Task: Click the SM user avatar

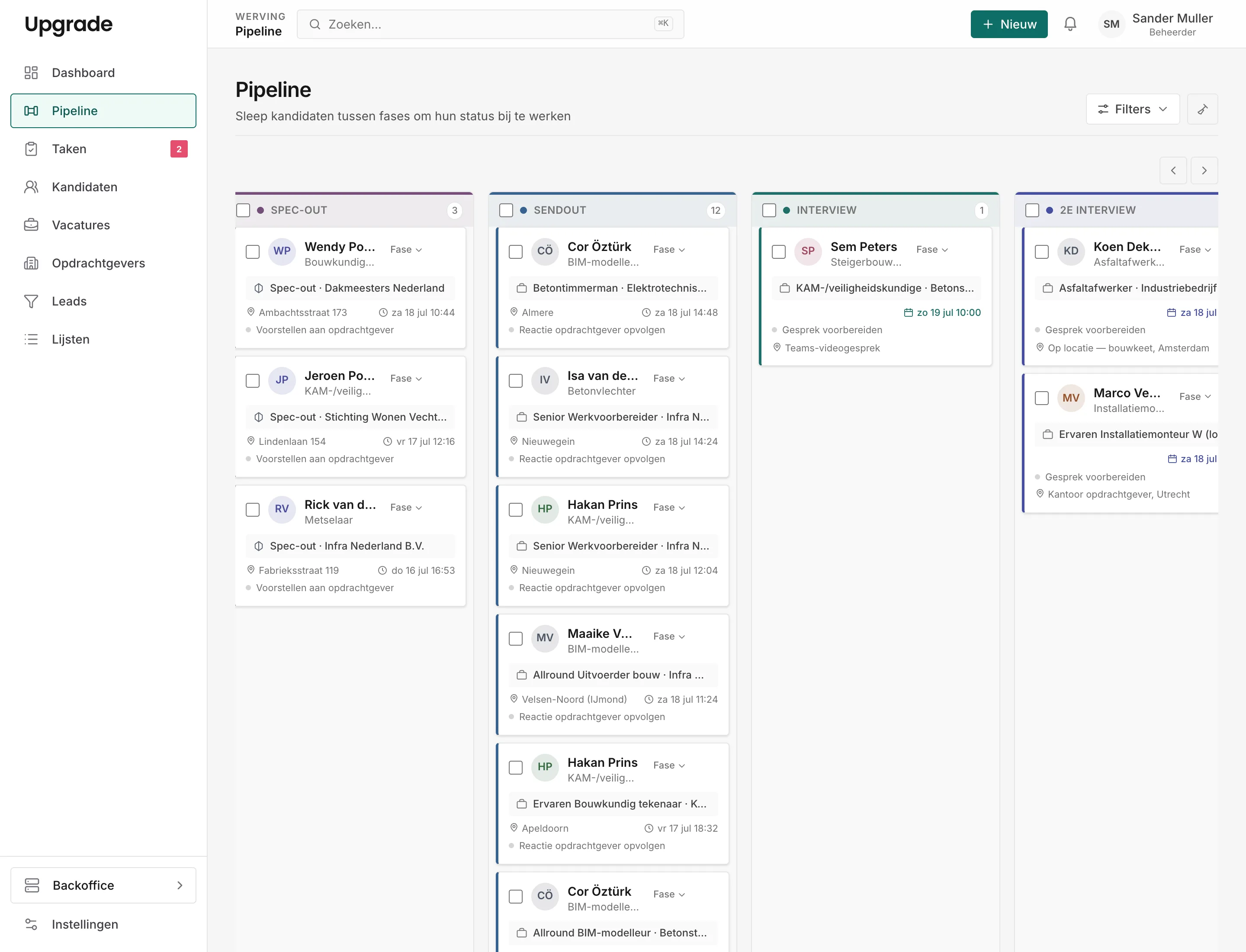Action: pos(1111,24)
